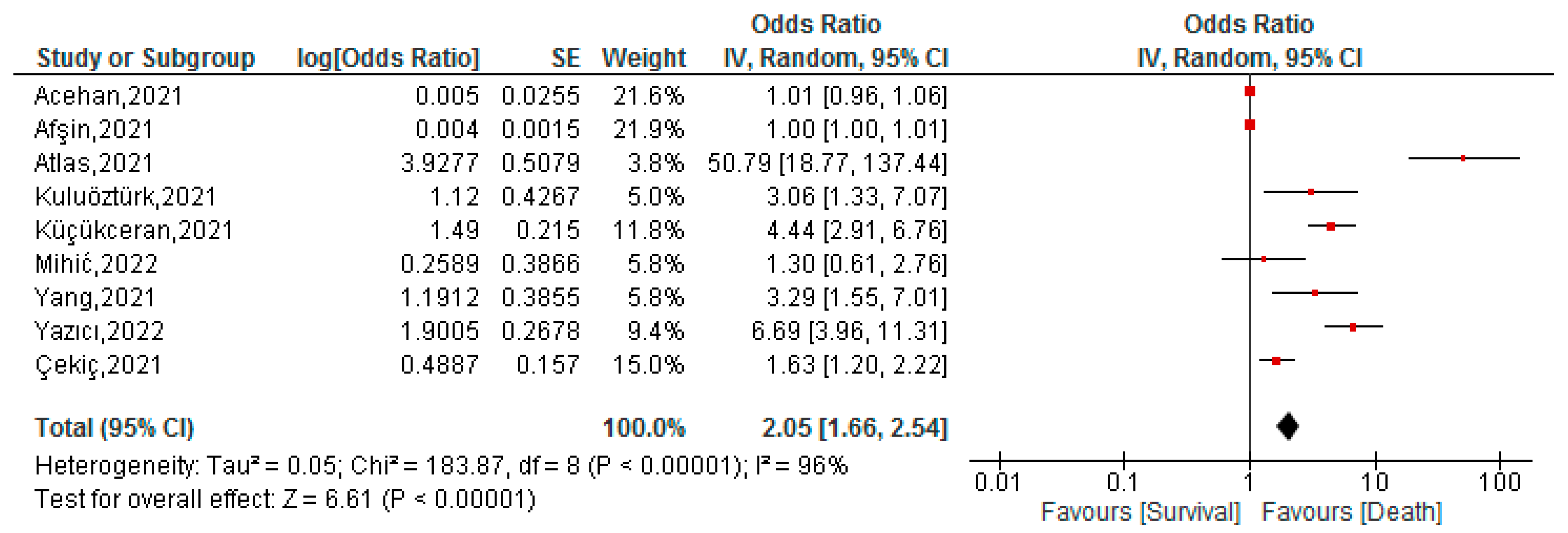Click the Total (95% CI) row label

114,428
